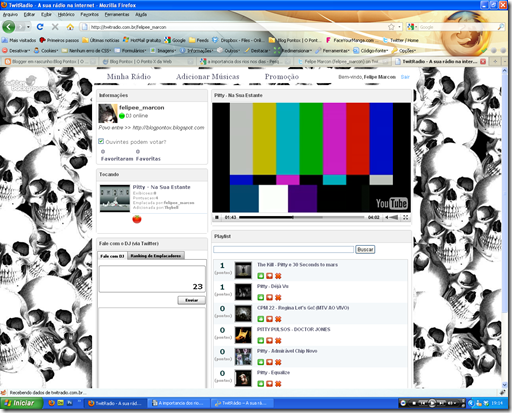Screen dimensions: 512x413
Task: Remove The Kill from the playlist
Action: click(x=278, y=276)
